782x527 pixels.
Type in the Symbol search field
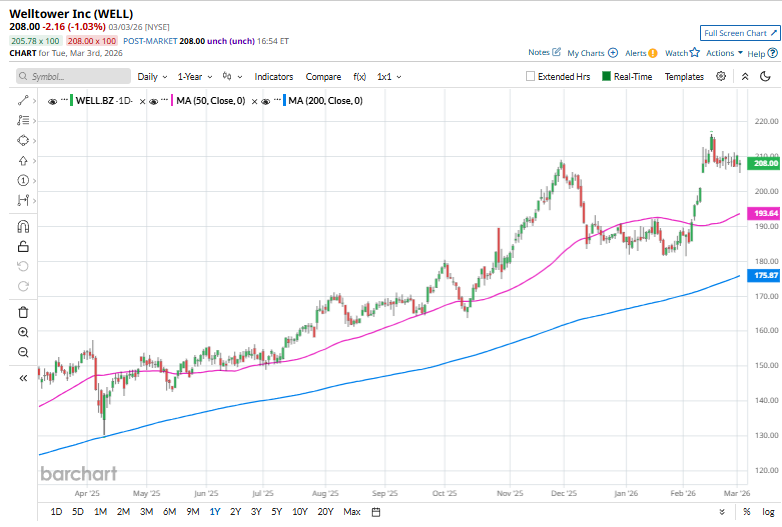coord(78,76)
